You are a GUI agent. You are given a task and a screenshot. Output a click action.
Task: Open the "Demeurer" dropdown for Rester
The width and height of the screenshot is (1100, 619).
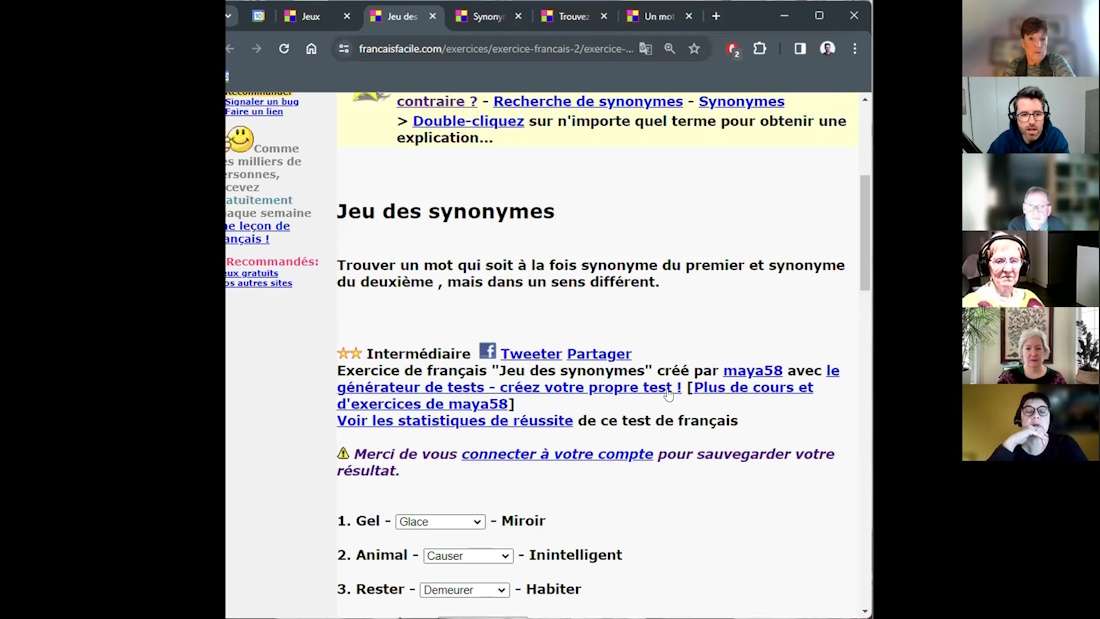[464, 590]
